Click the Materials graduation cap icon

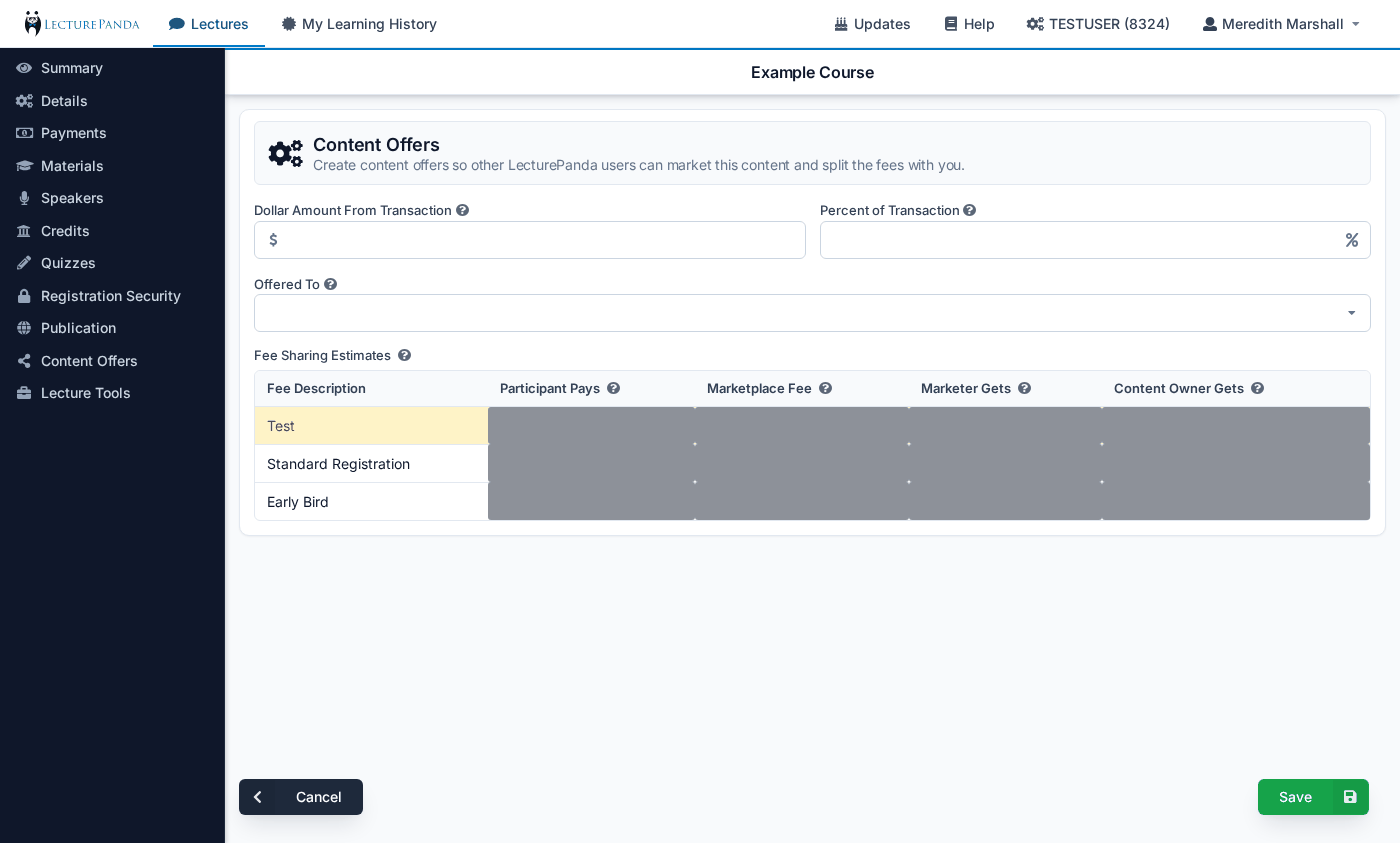point(24,166)
